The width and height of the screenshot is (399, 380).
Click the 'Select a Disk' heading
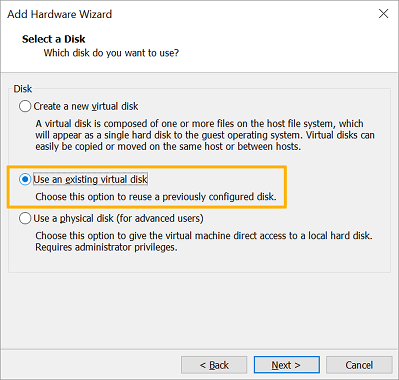[x=54, y=39]
